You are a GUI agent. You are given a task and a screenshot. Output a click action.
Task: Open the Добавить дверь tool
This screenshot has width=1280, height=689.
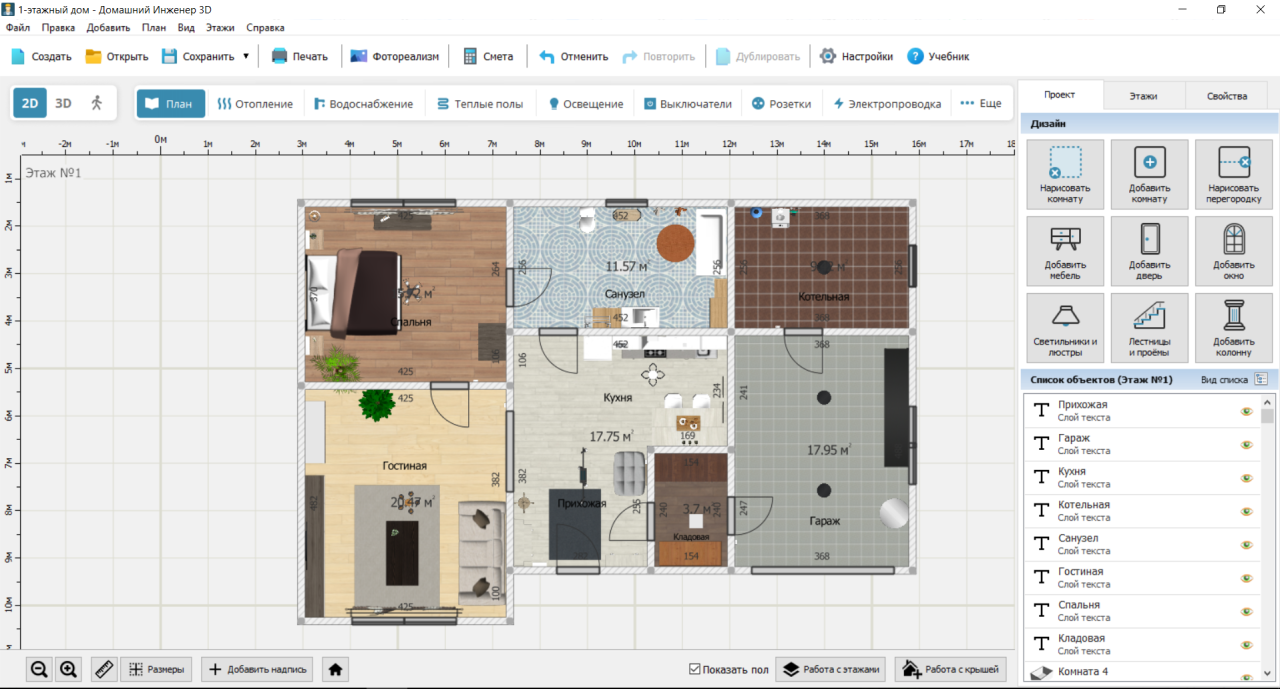[1149, 250]
